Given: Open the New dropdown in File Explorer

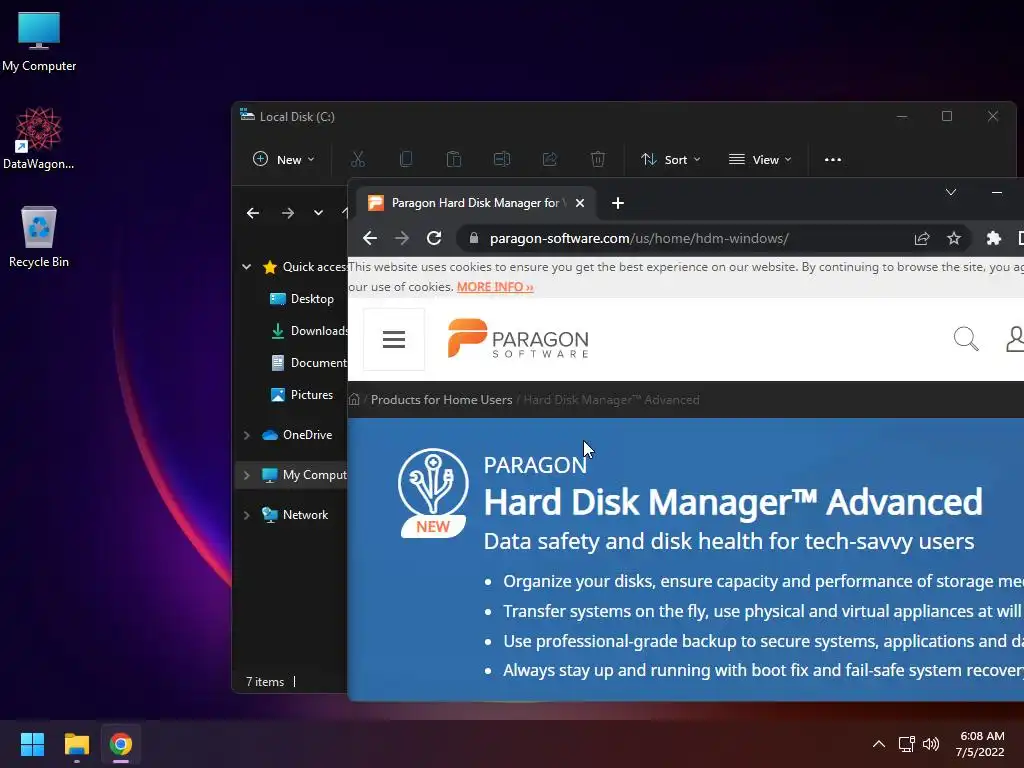Looking at the screenshot, I should click(284, 159).
